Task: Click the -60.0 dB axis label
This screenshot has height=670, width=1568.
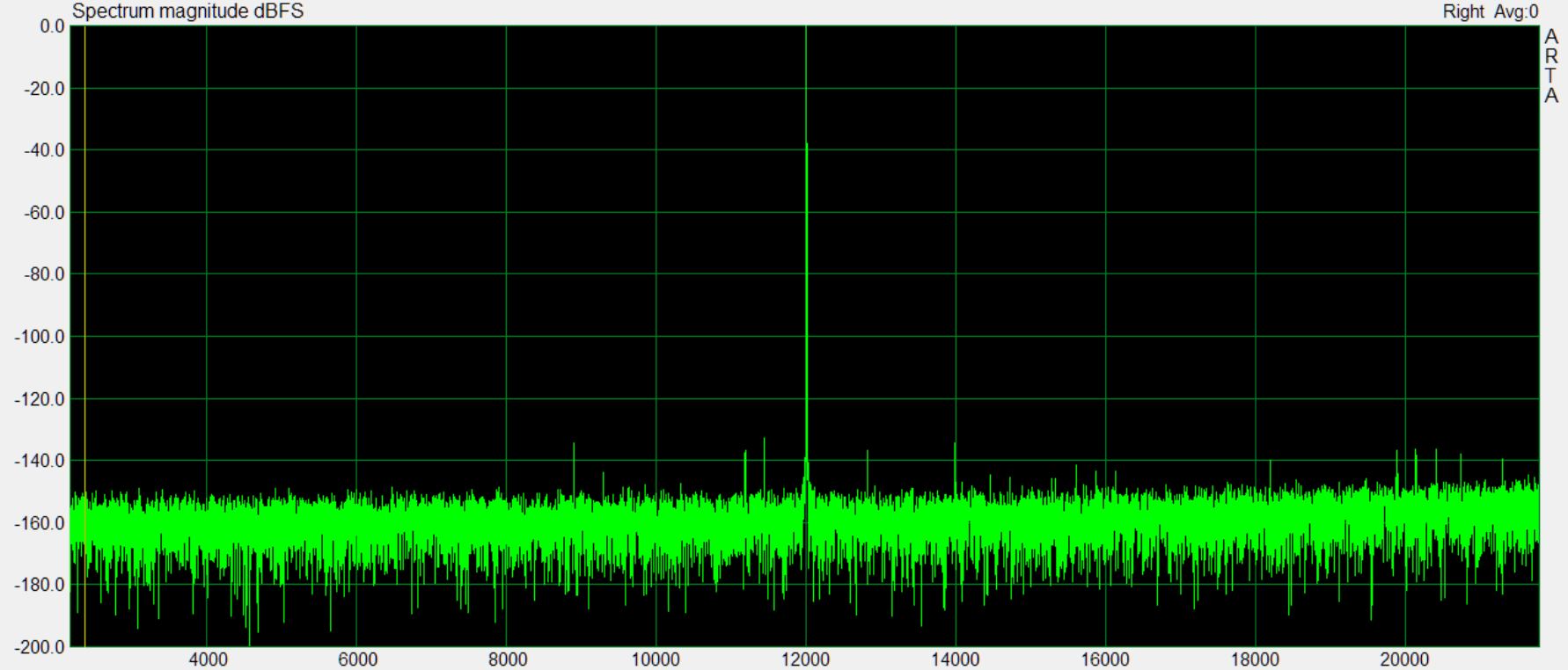Action: point(46,213)
